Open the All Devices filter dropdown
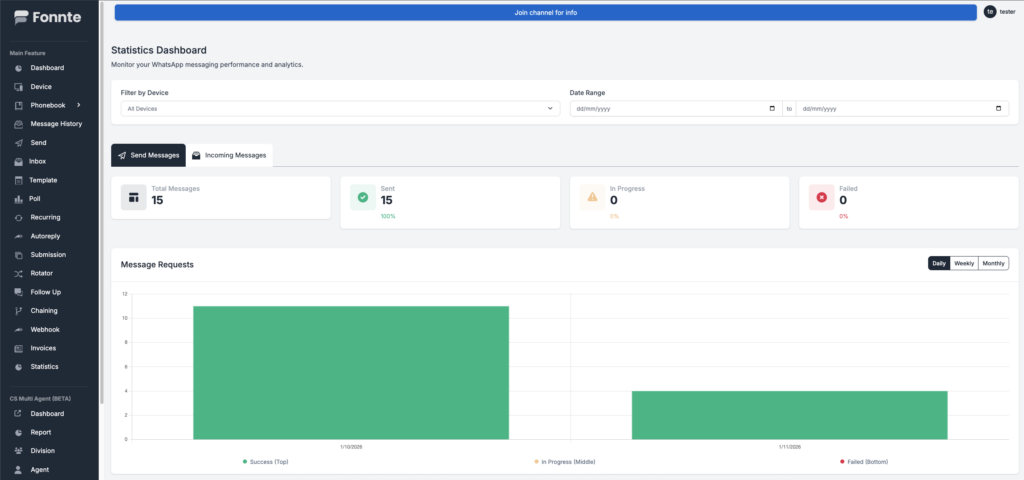This screenshot has height=480, width=1024. pos(340,108)
